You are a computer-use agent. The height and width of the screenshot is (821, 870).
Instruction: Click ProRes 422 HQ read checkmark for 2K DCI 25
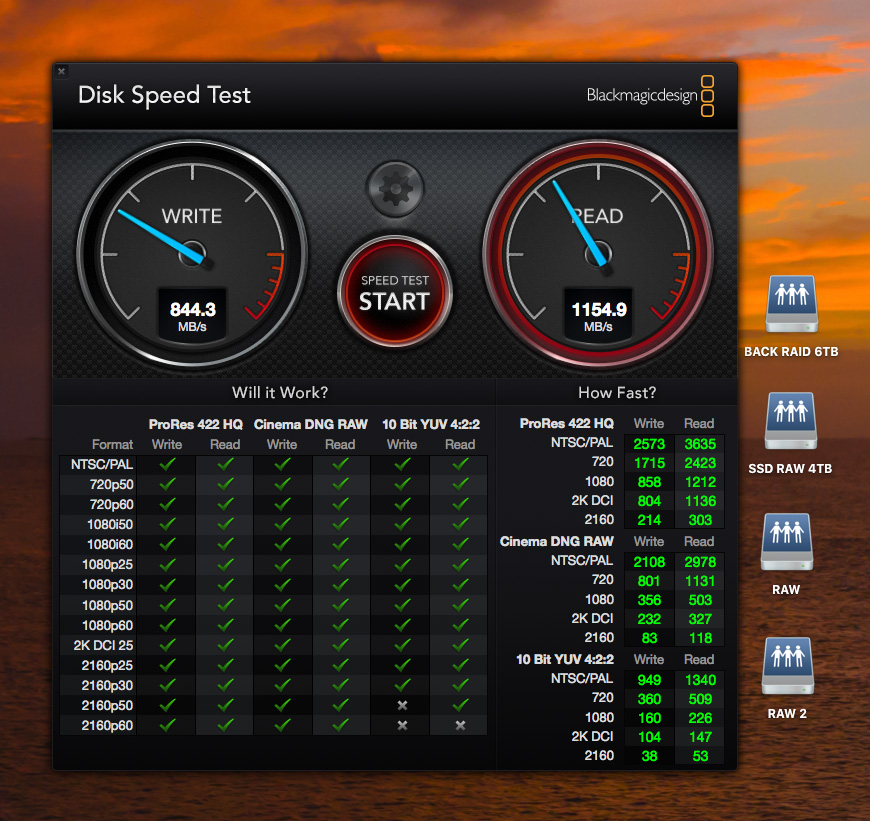[x=225, y=645]
